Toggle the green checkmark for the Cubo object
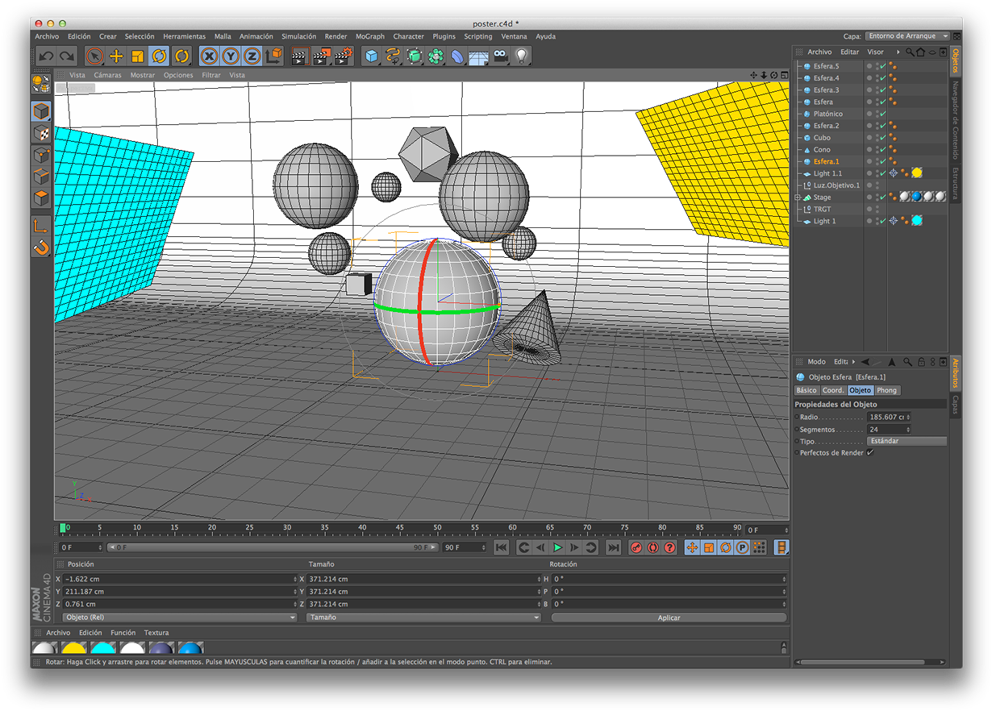 [x=881, y=138]
